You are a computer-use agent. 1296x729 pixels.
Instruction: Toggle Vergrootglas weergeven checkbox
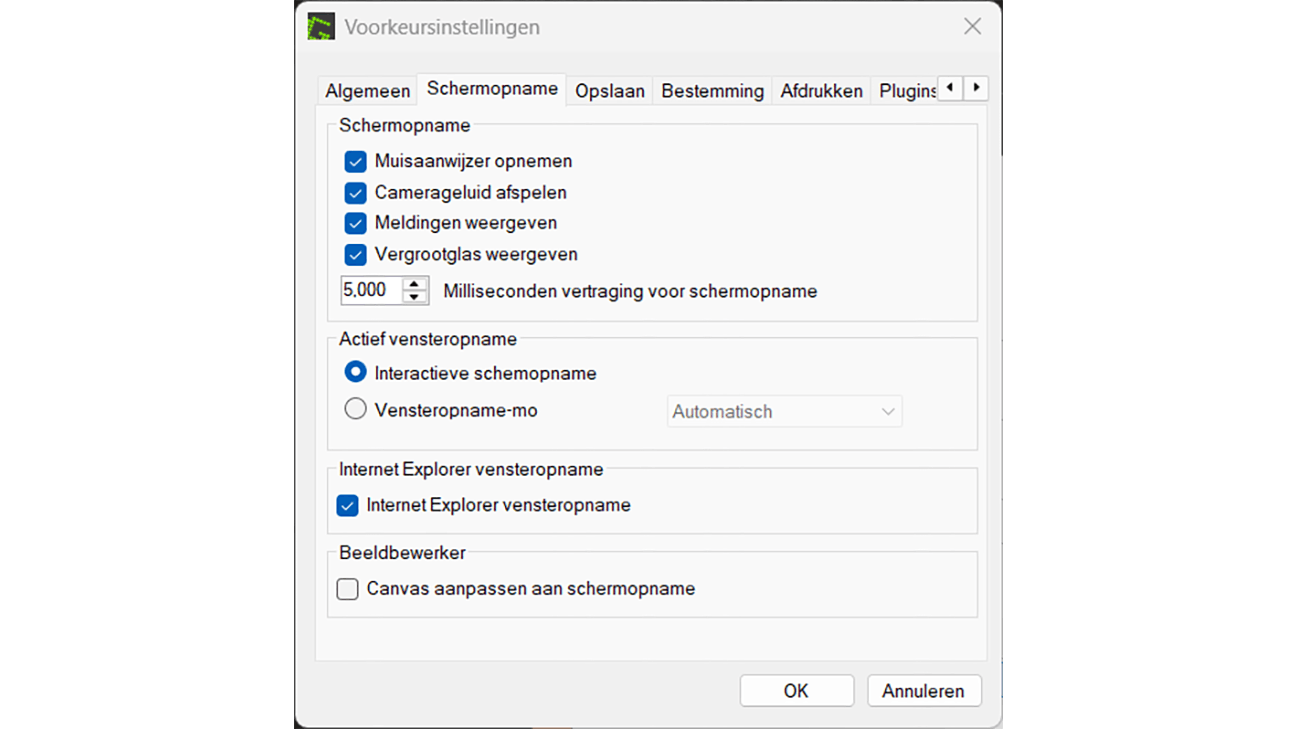[x=355, y=254]
